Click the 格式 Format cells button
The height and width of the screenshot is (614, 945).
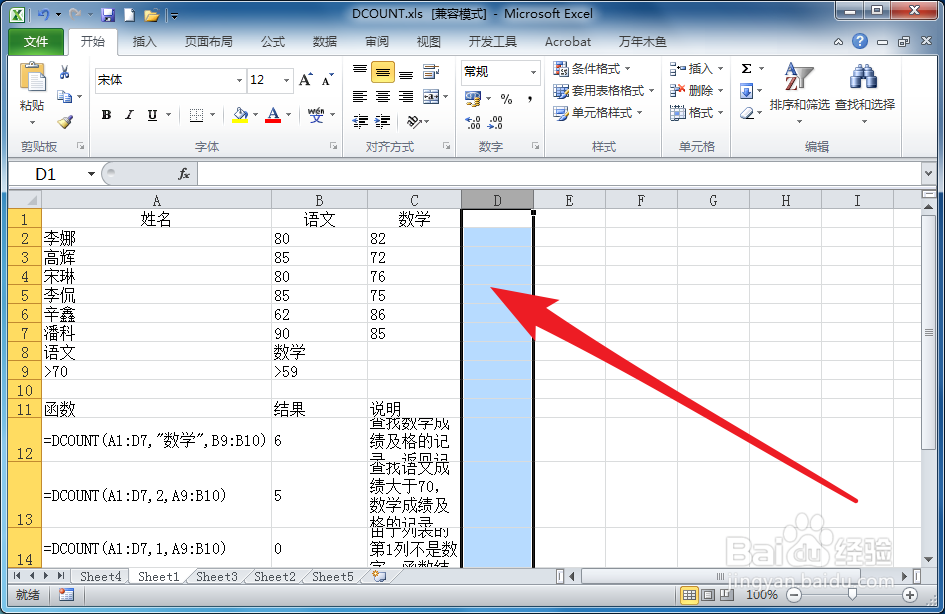pyautogui.click(x=695, y=113)
